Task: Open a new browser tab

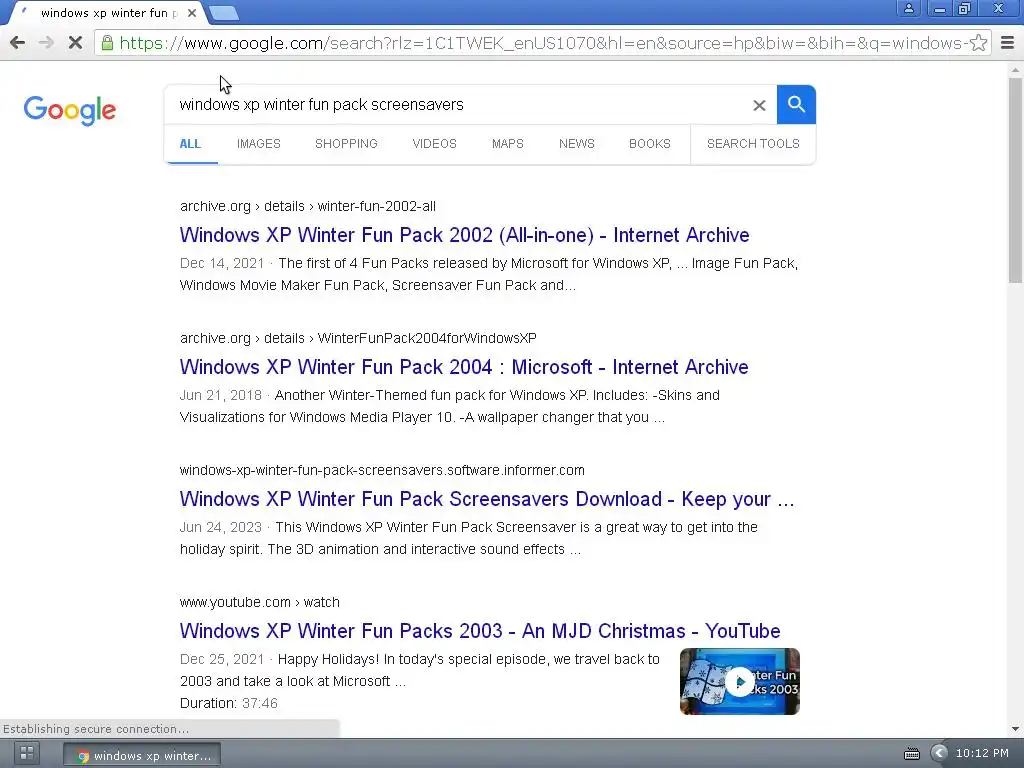Action: pyautogui.click(x=224, y=13)
